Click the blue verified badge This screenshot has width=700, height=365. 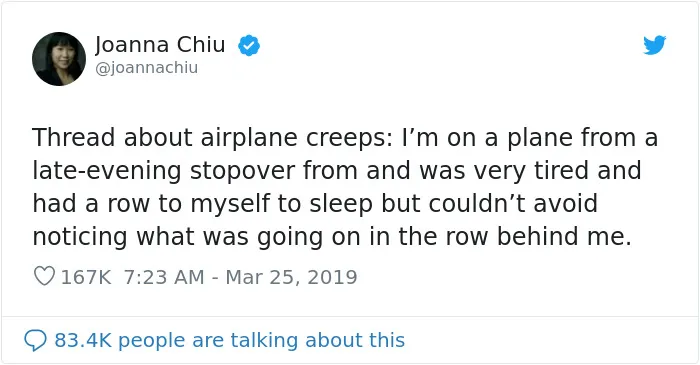[249, 45]
